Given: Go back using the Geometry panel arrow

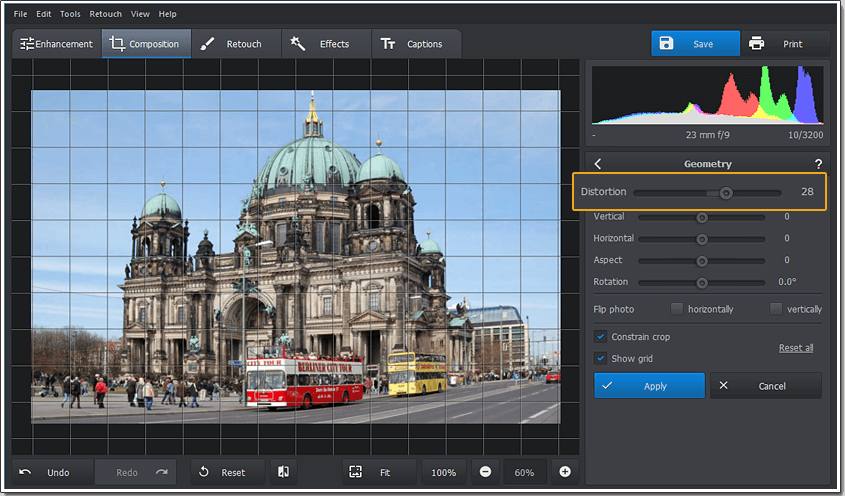Looking at the screenshot, I should pos(598,164).
